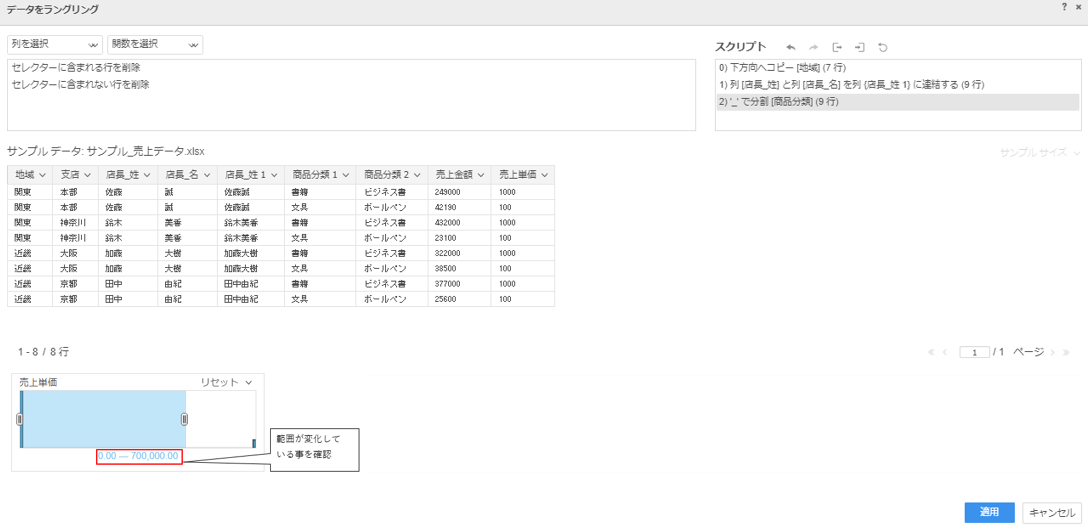
Task: Click the データをラングリング dialog title
Action: 52,10
